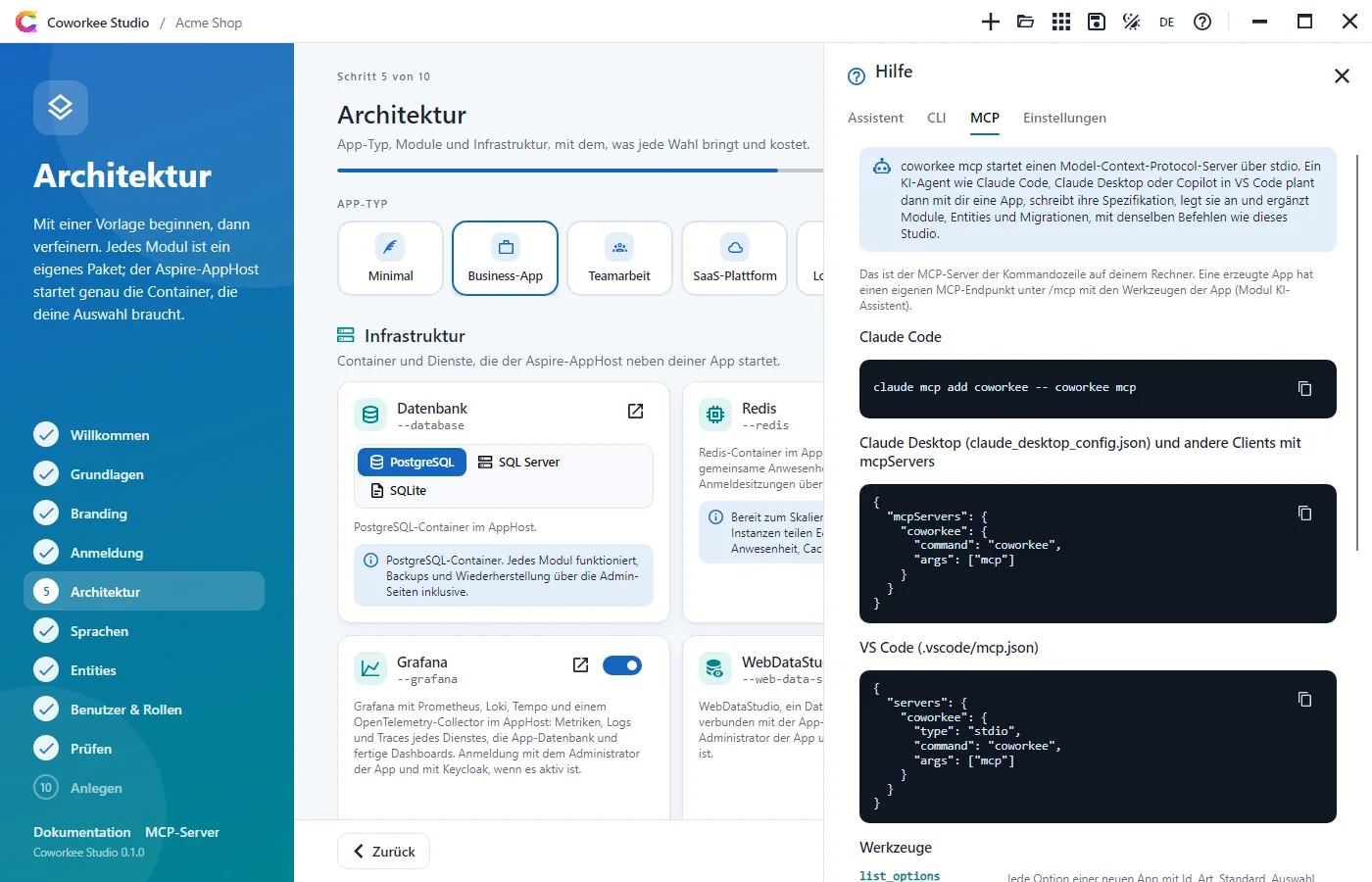Pick SQLite as the database
1372x882 pixels.
pos(398,490)
